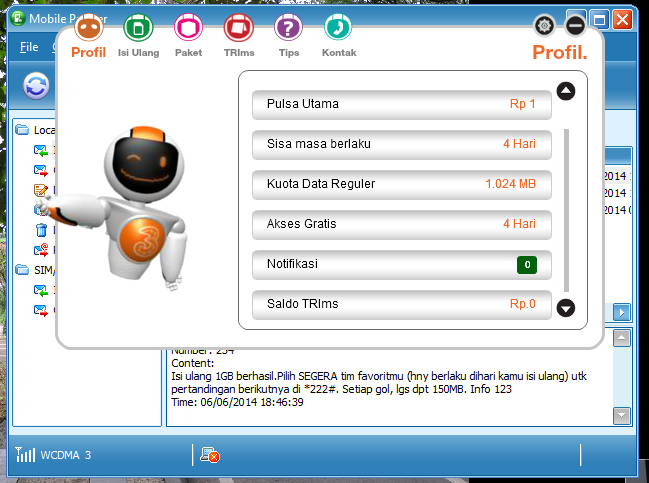This screenshot has width=649, height=483.
Task: Select the Kuota Data Reguler row
Action: (x=401, y=184)
